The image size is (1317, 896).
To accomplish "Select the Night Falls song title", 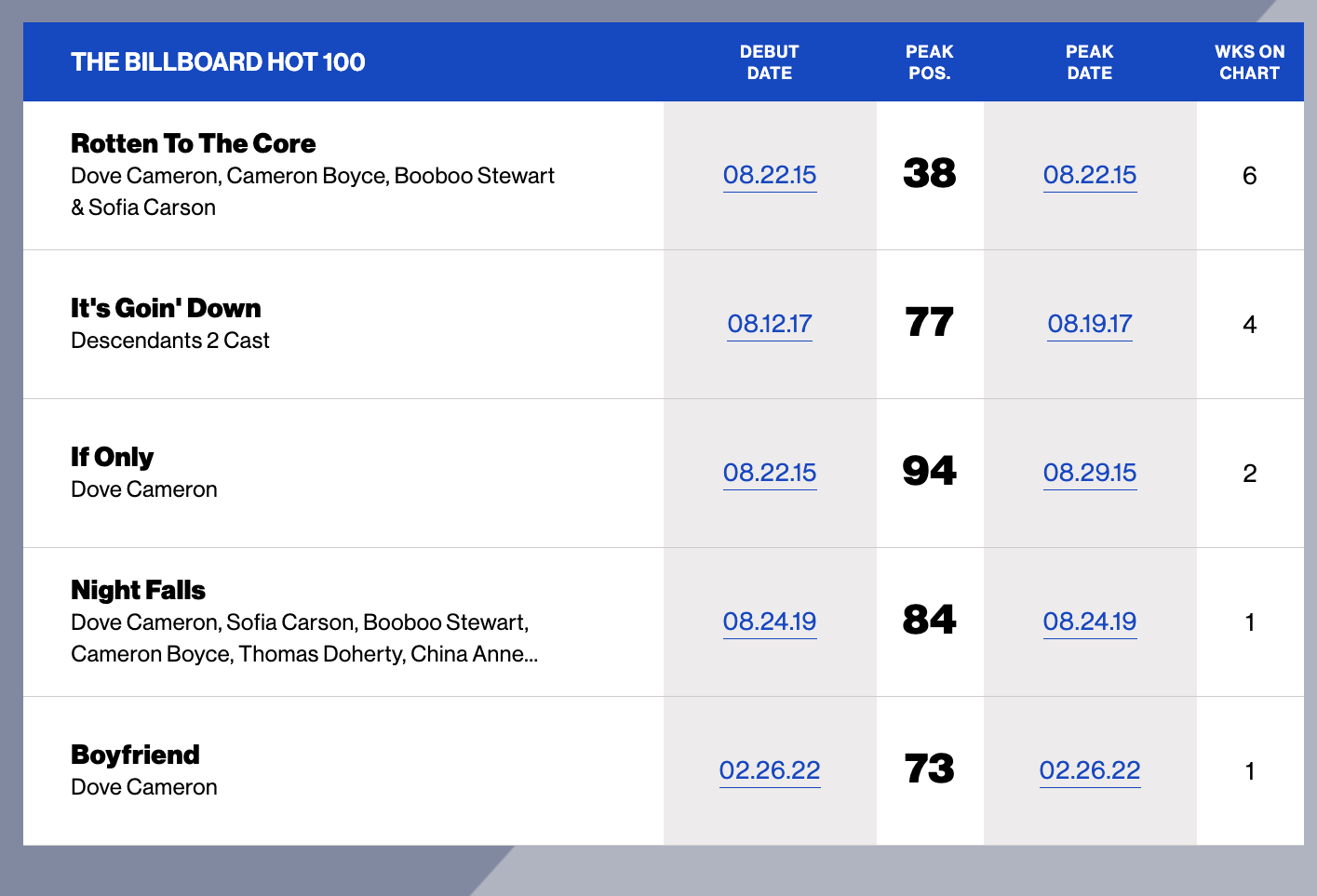I will click(x=138, y=590).
